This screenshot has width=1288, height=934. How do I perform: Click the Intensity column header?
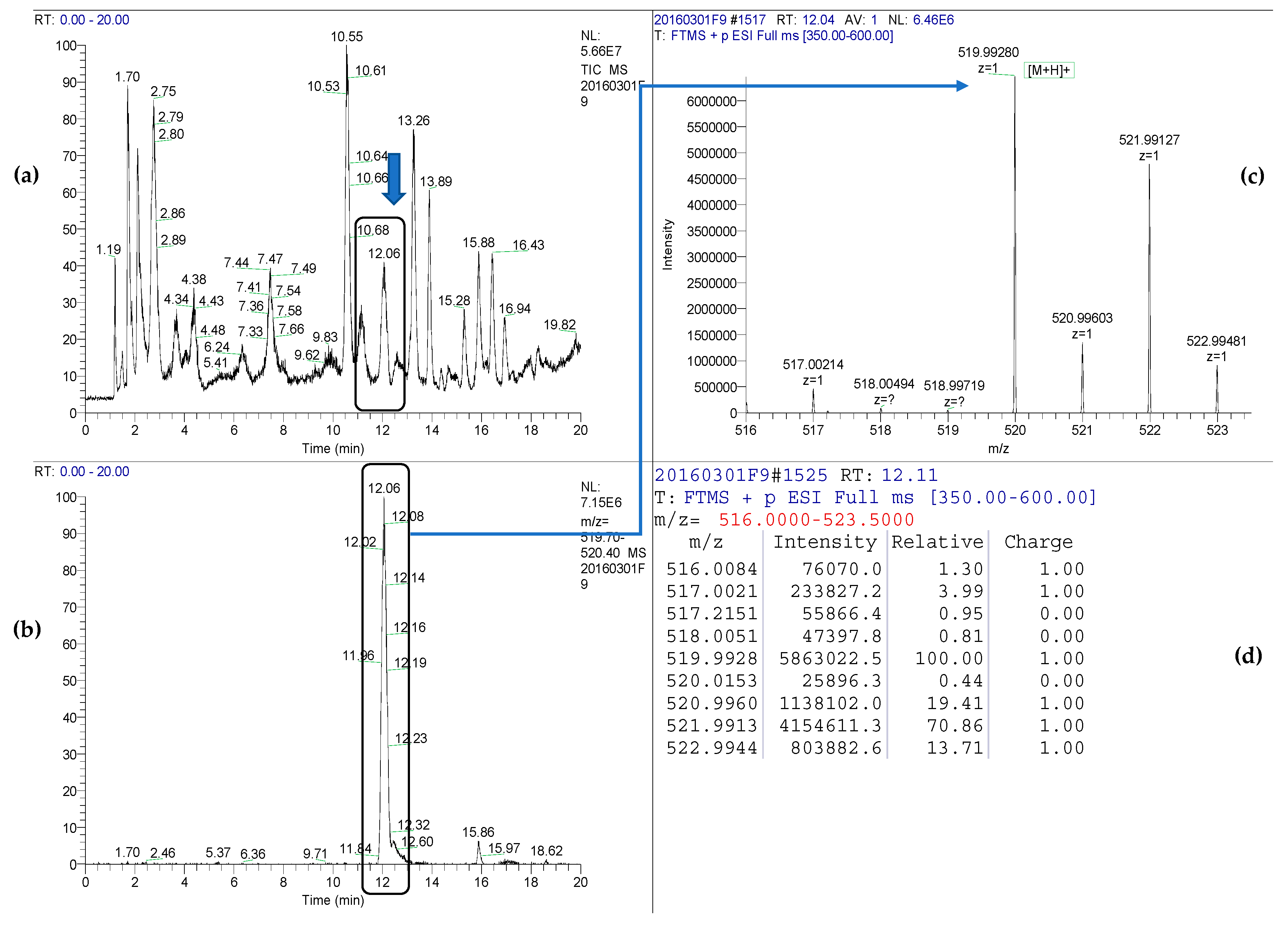tap(825, 542)
